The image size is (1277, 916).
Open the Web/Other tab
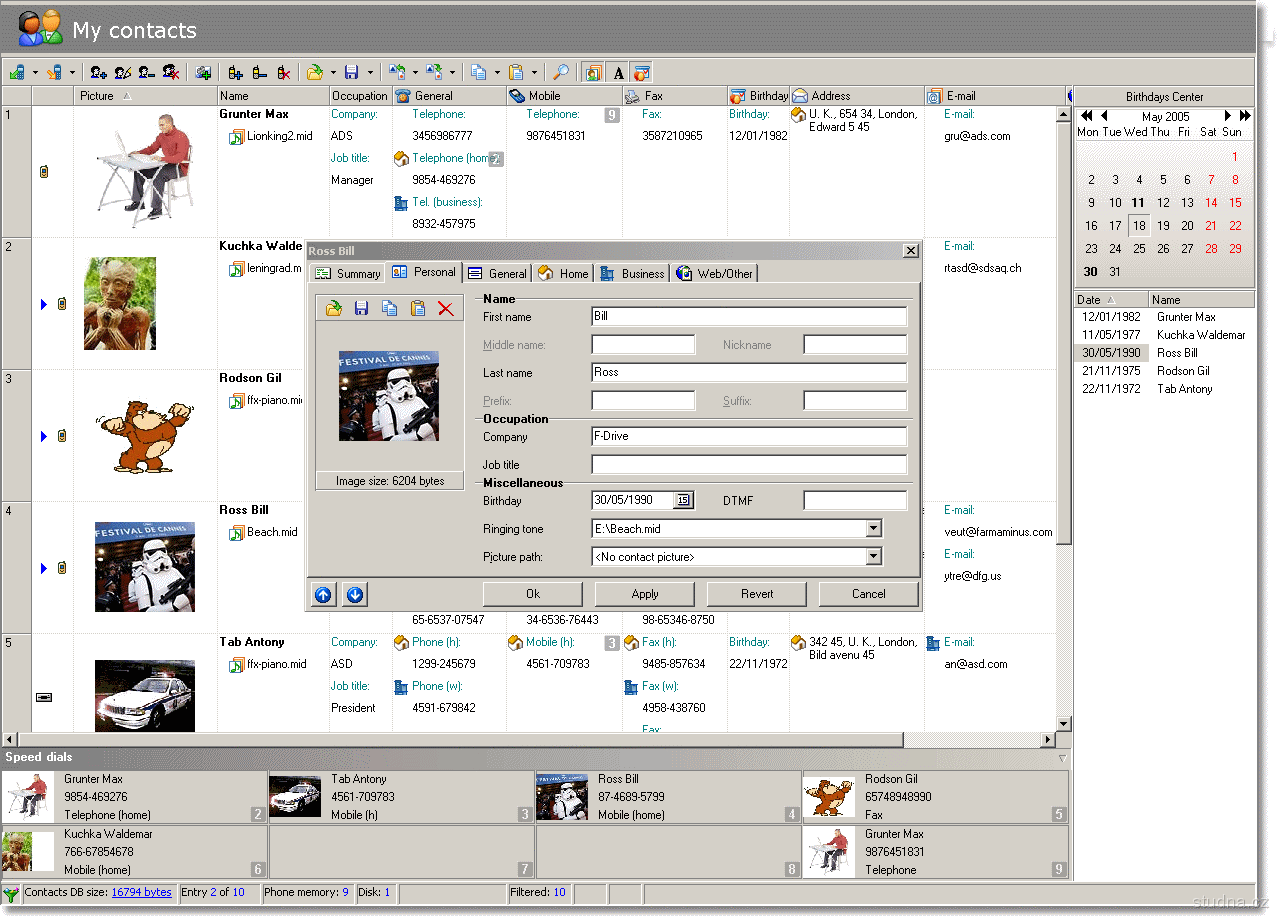[715, 273]
